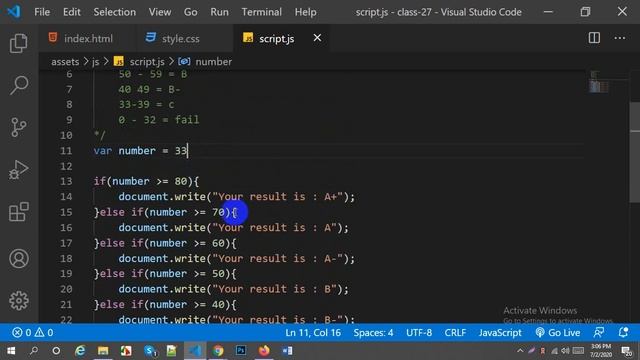Open the errors and warnings indicator
The image size is (640, 360).
(x=33, y=332)
